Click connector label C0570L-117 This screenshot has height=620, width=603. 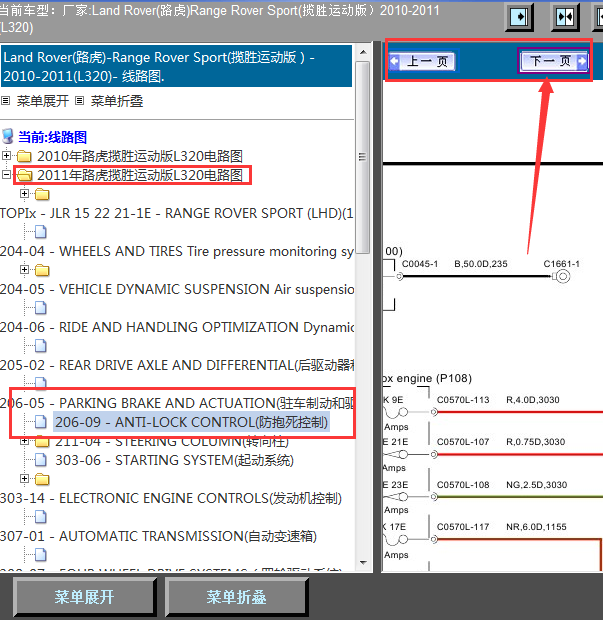click(463, 527)
